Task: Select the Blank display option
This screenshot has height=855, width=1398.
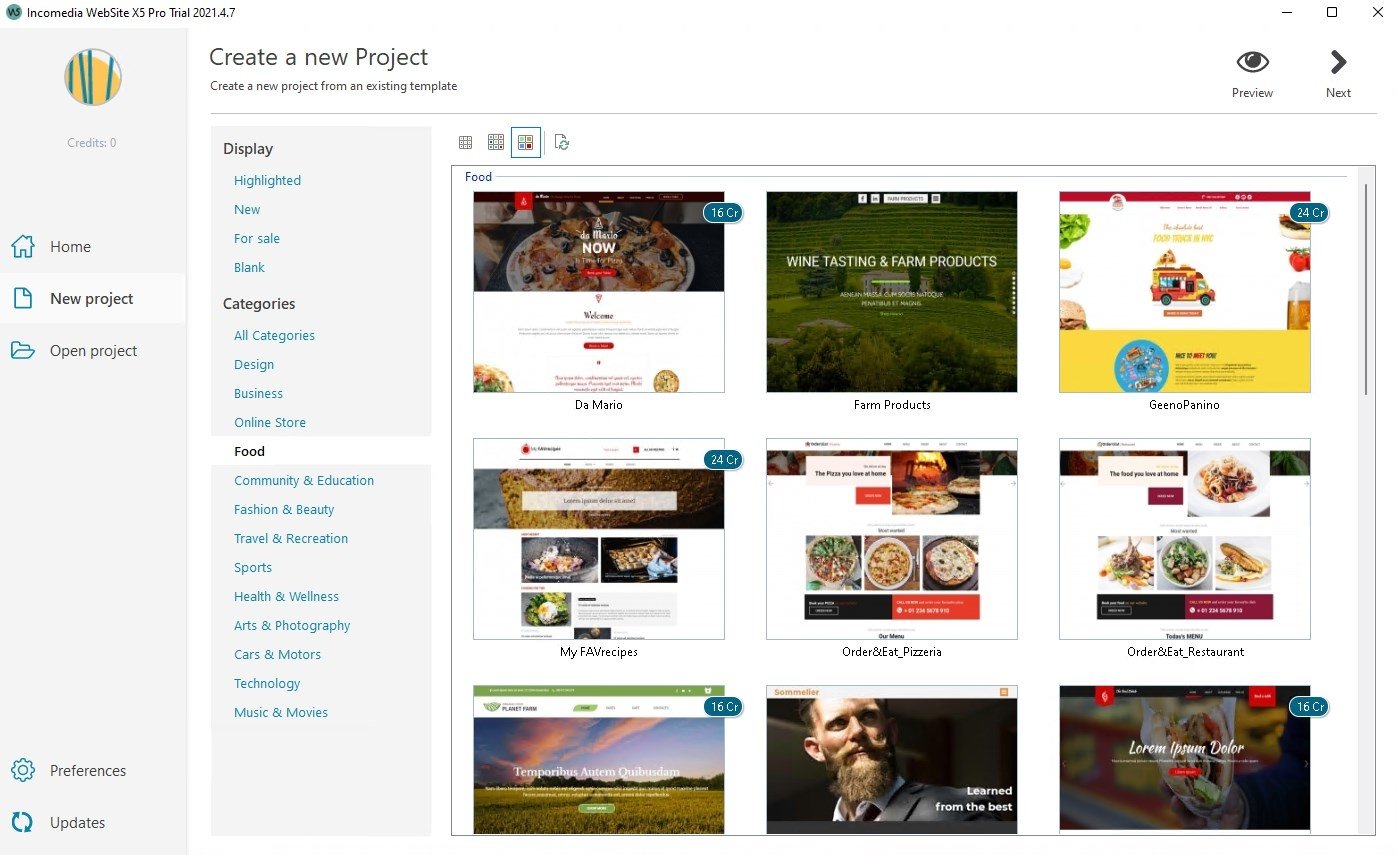Action: 249,267
